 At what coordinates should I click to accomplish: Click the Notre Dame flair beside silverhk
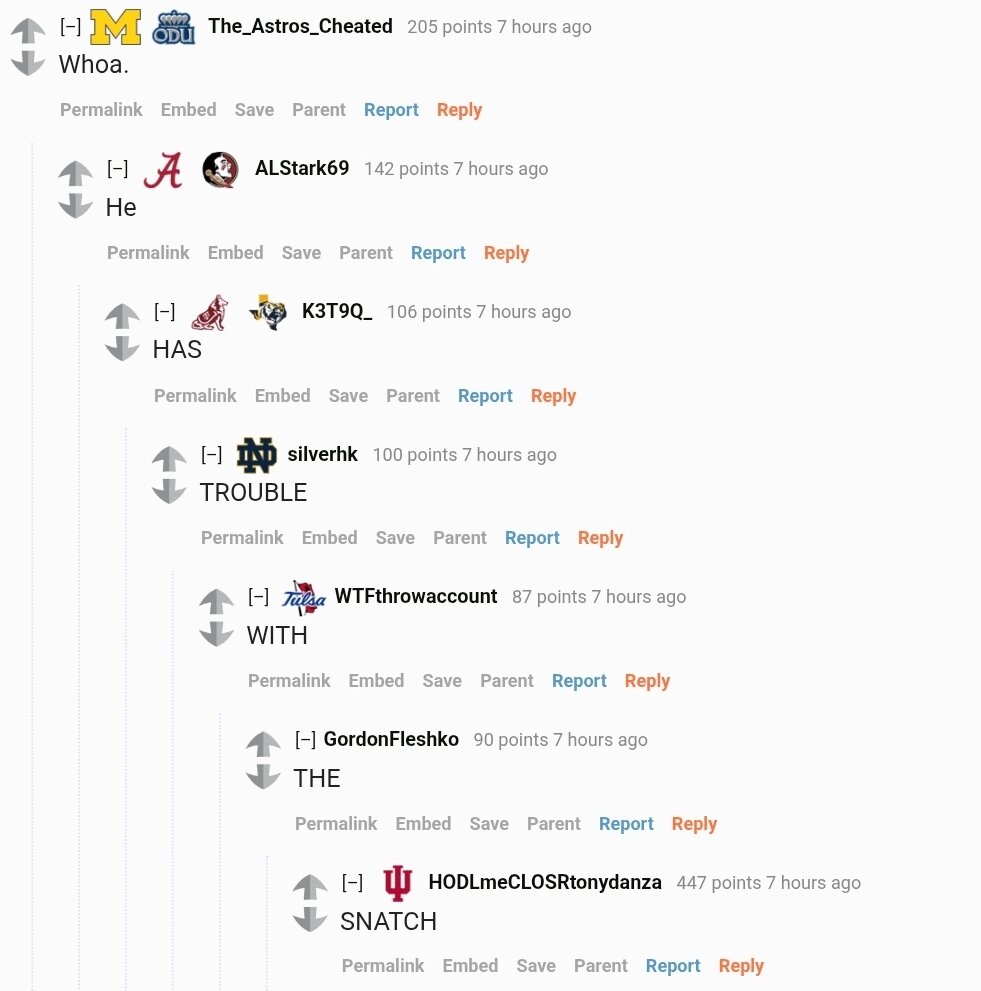click(256, 456)
